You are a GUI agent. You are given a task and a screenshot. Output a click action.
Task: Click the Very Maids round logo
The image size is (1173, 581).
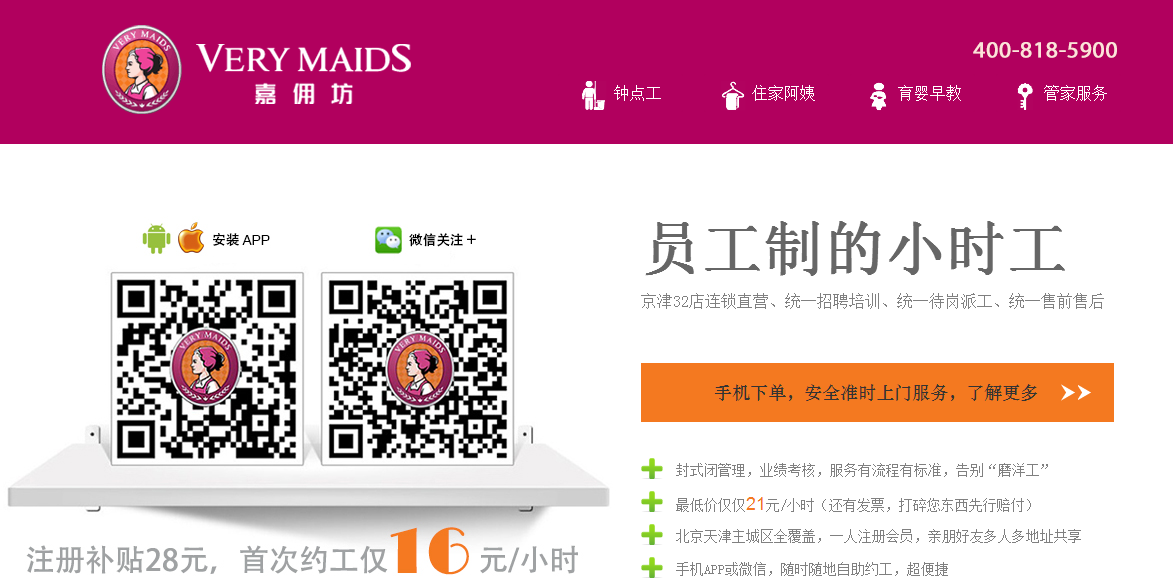[141, 70]
